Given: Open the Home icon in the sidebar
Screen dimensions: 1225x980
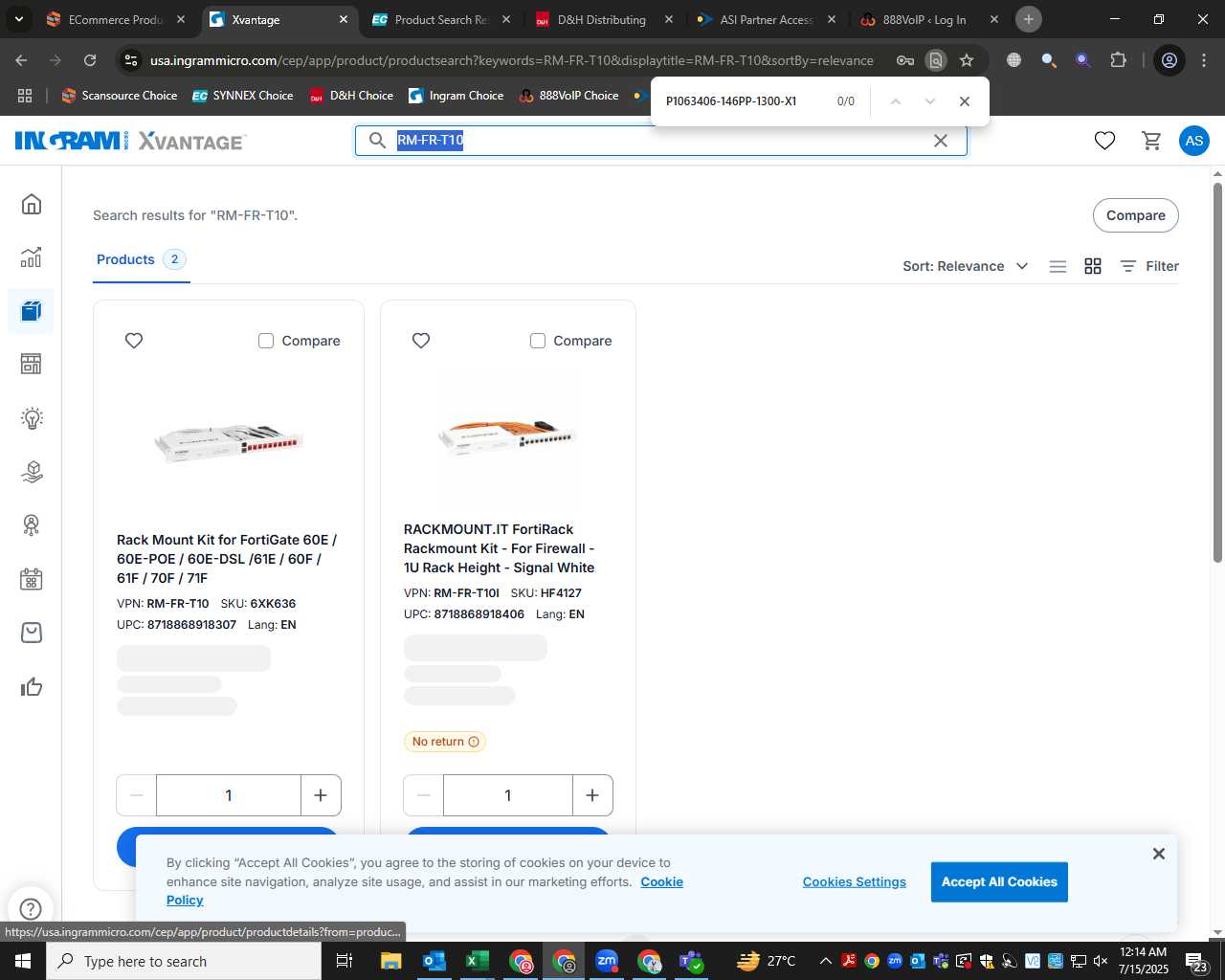Looking at the screenshot, I should [x=32, y=204].
